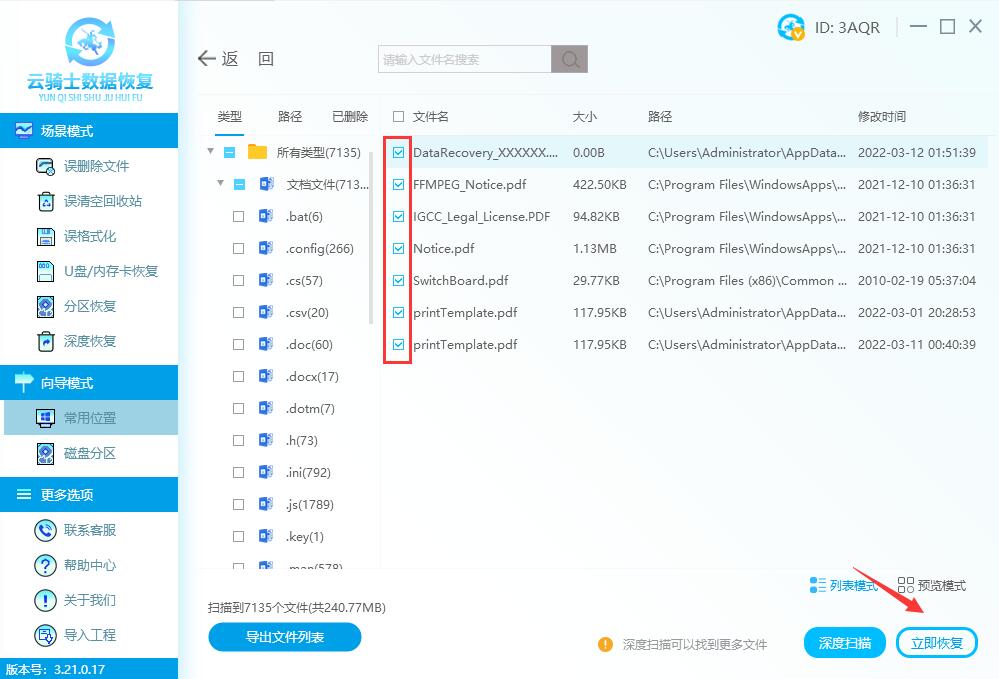This screenshot has height=679, width=999.
Task: Uncheck the FFMPEG_Notice.pdf checkbox
Action: click(398, 185)
